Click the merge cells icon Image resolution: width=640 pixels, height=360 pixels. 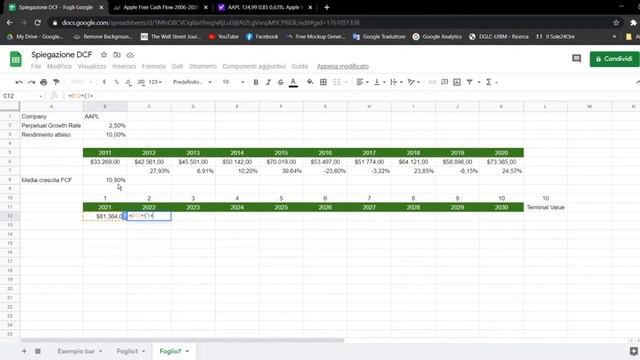click(336, 82)
